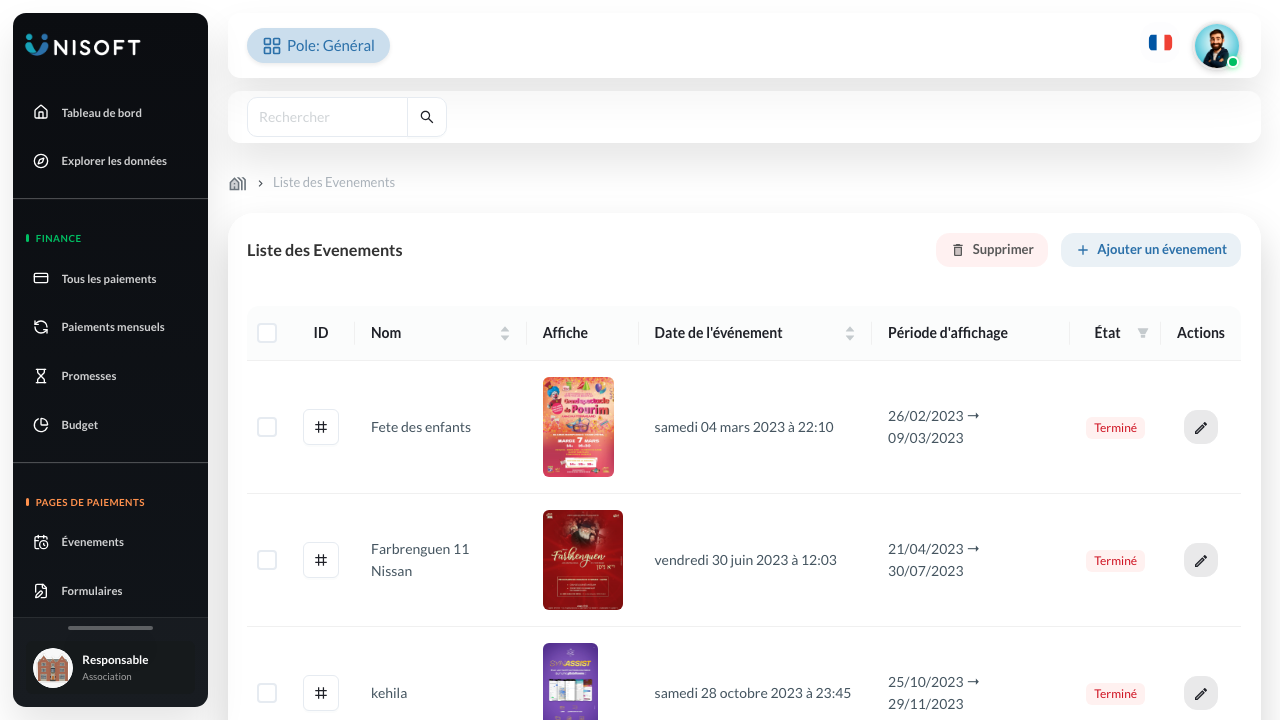Viewport: 1280px width, 720px height.
Task: Edit the Farbrenguen 11 Nissan event
Action: tap(1201, 560)
